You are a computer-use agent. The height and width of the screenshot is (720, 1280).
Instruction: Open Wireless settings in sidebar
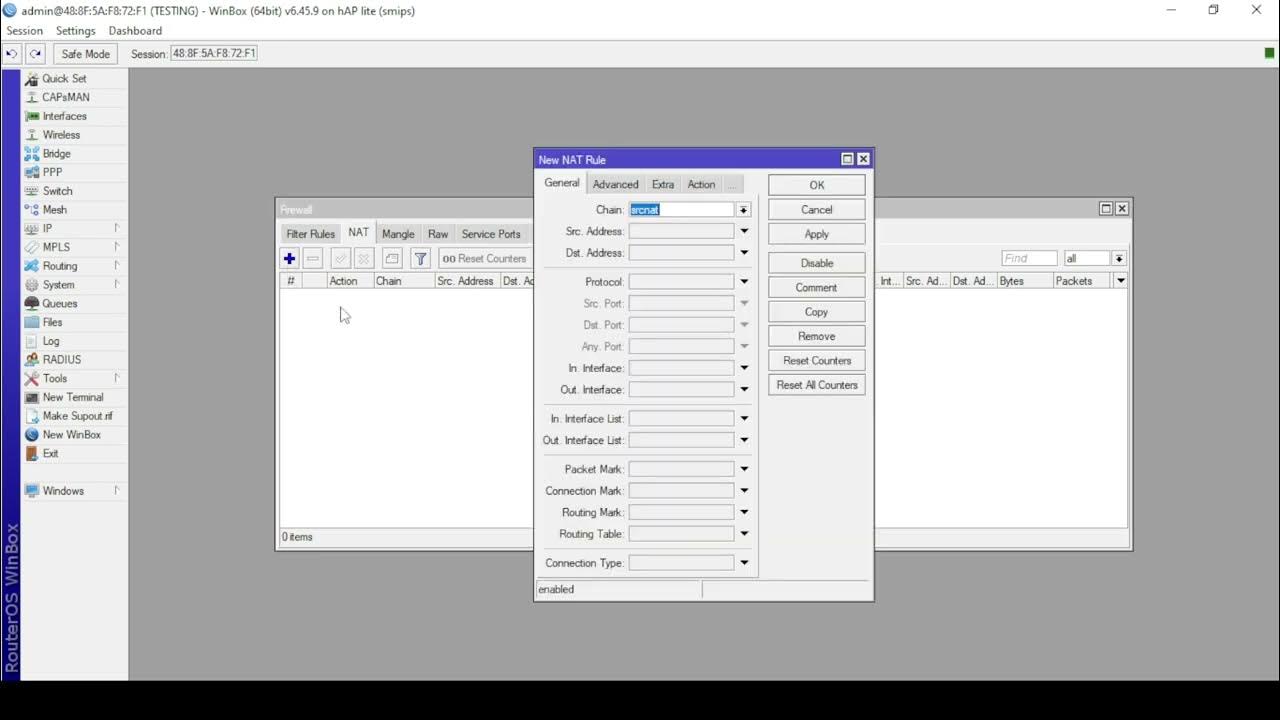61,135
